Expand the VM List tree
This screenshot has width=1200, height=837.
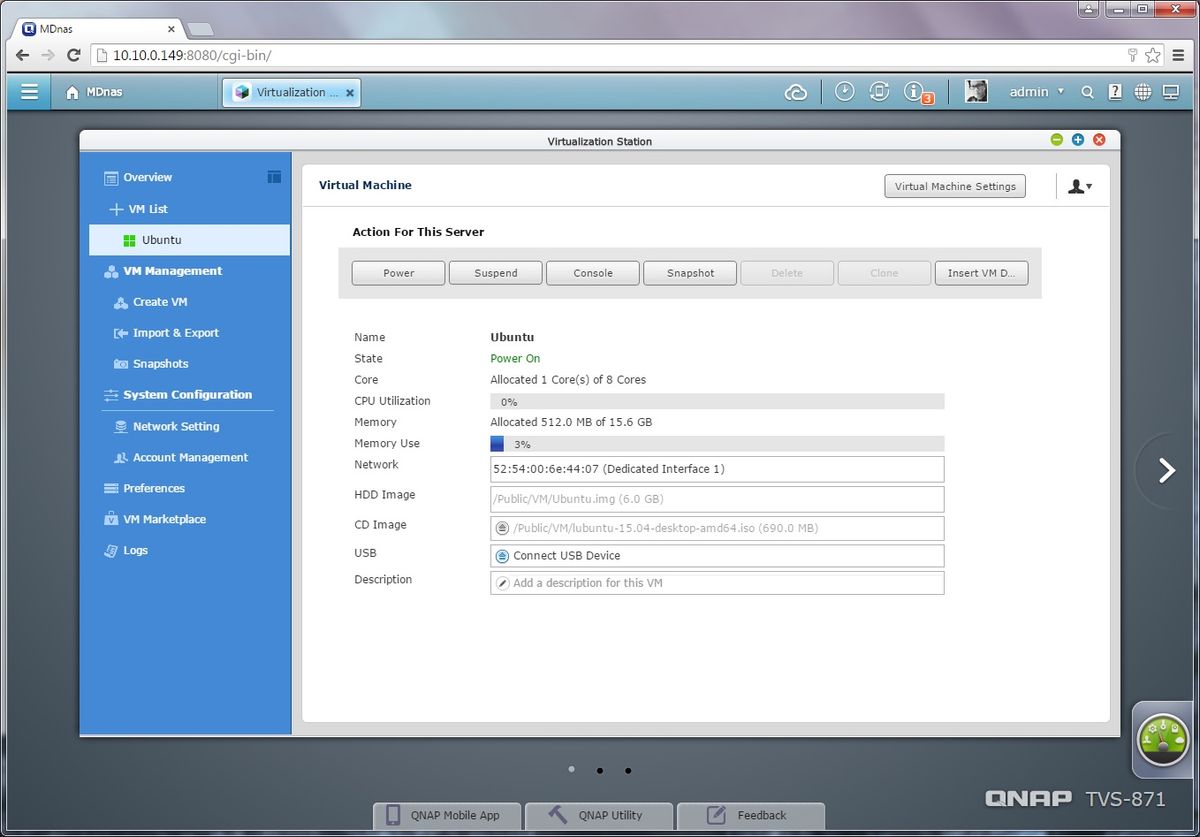(x=115, y=209)
